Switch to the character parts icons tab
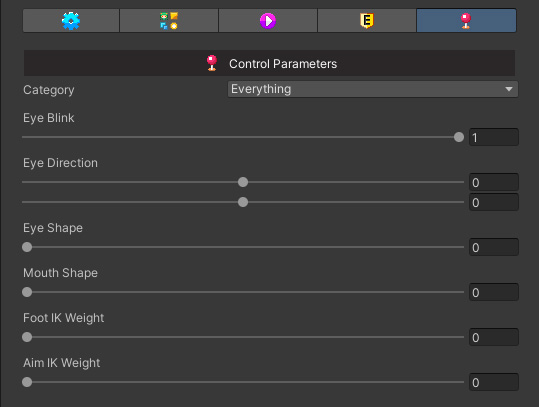Viewport: 539px width, 407px height. (169, 21)
